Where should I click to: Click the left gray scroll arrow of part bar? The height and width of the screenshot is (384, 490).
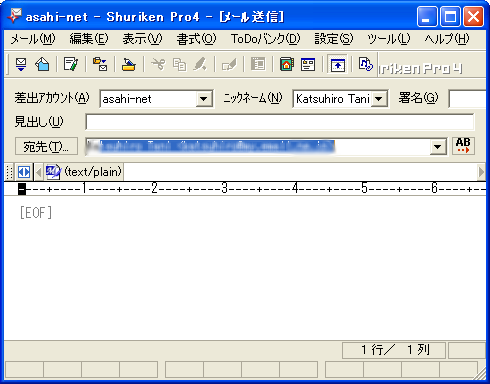tap(39, 172)
